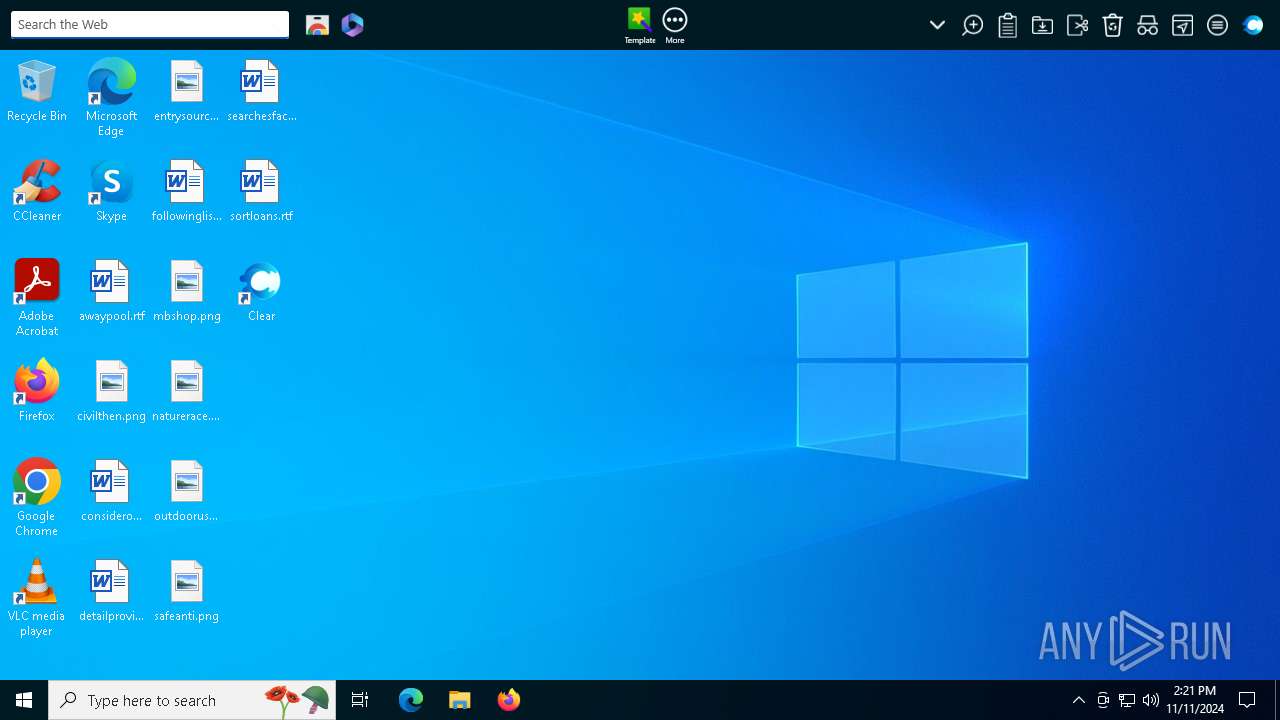1280x720 pixels.
Task: Click the taskbar Type here to search box
Action: (192, 700)
